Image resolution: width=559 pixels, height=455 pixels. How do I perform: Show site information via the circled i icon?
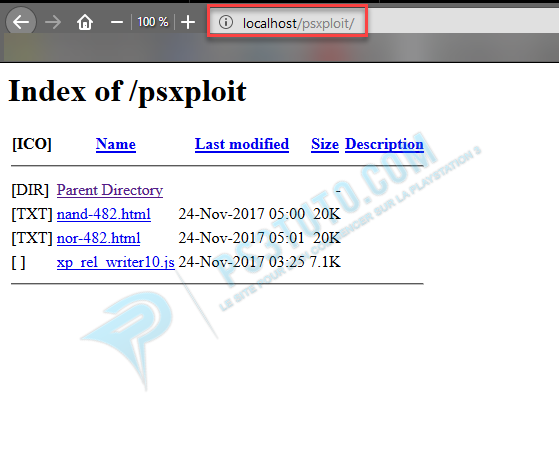pyautogui.click(x=226, y=22)
